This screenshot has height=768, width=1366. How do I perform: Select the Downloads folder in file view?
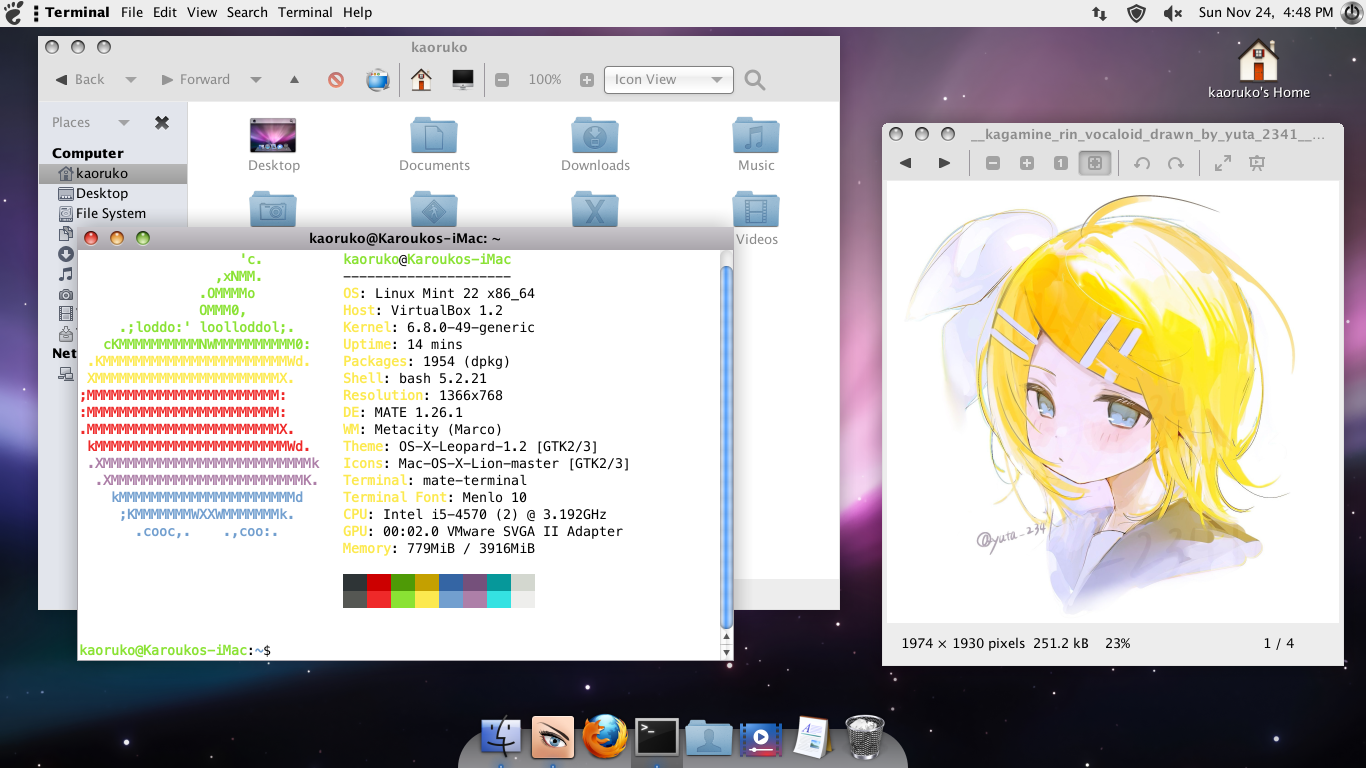coord(595,144)
